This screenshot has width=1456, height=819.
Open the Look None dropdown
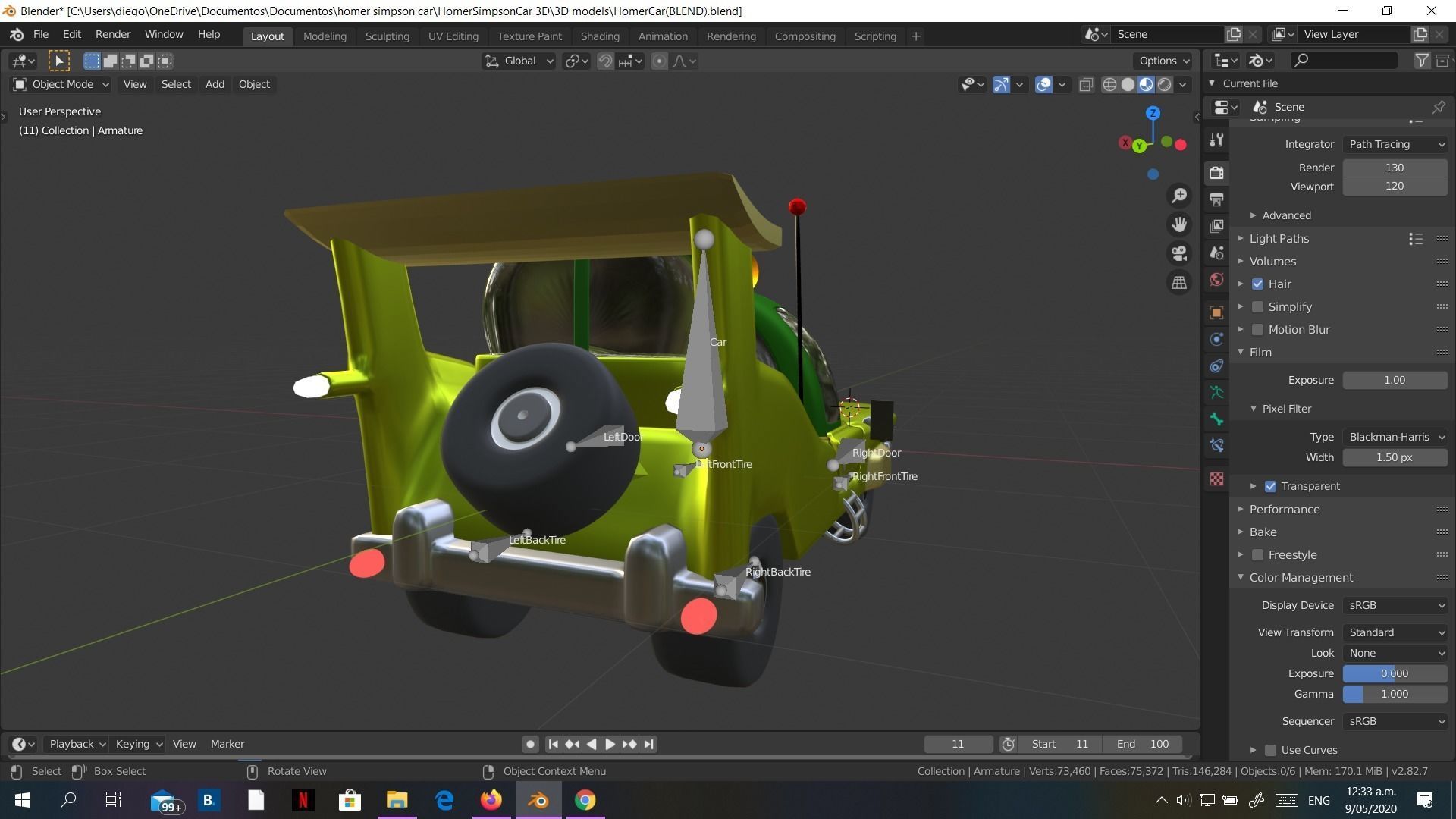click(x=1395, y=653)
